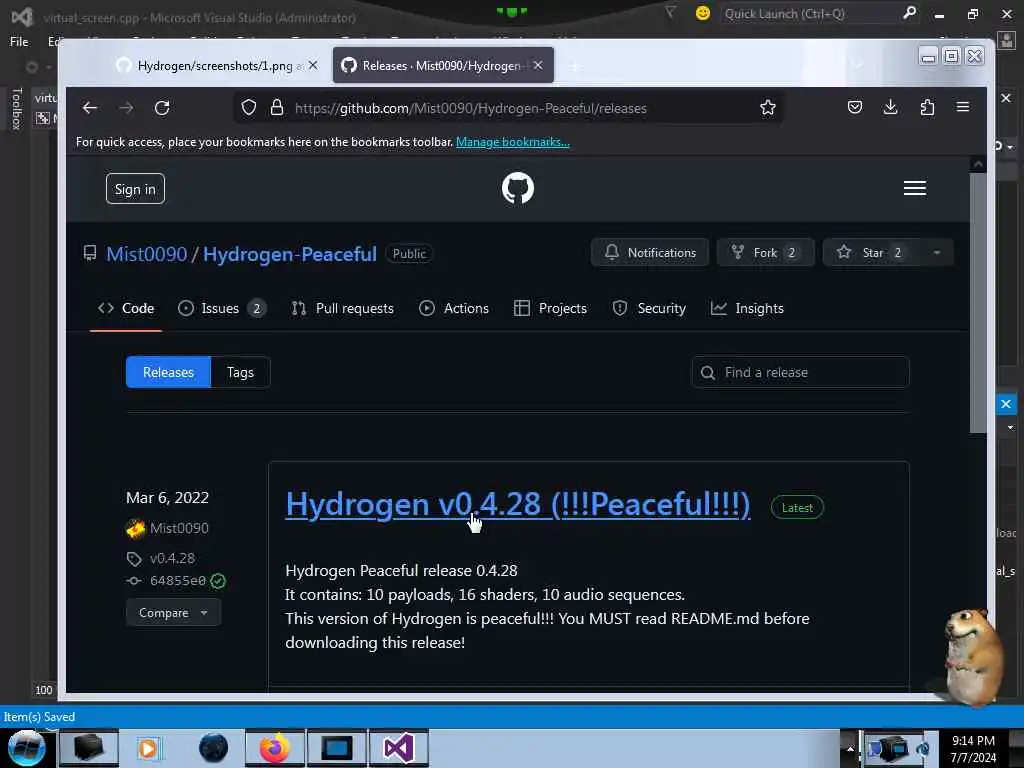The image size is (1024, 768).
Task: Open the Firefox downloads panel
Action: (890, 107)
